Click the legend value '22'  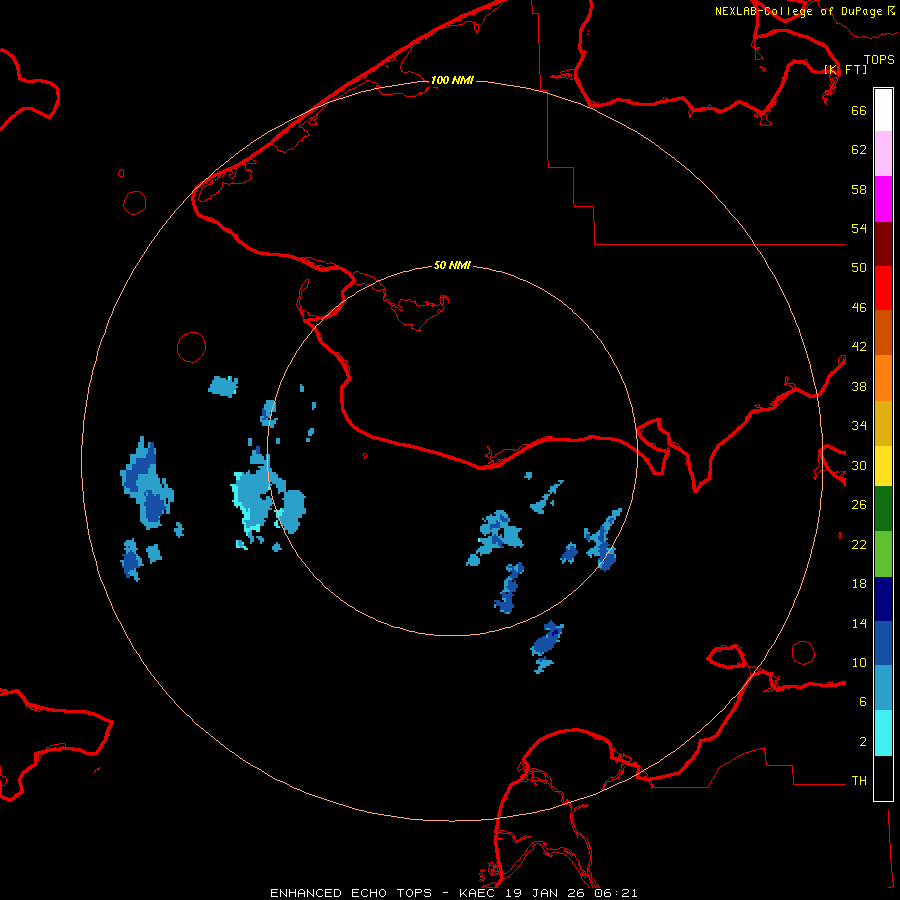(x=859, y=545)
